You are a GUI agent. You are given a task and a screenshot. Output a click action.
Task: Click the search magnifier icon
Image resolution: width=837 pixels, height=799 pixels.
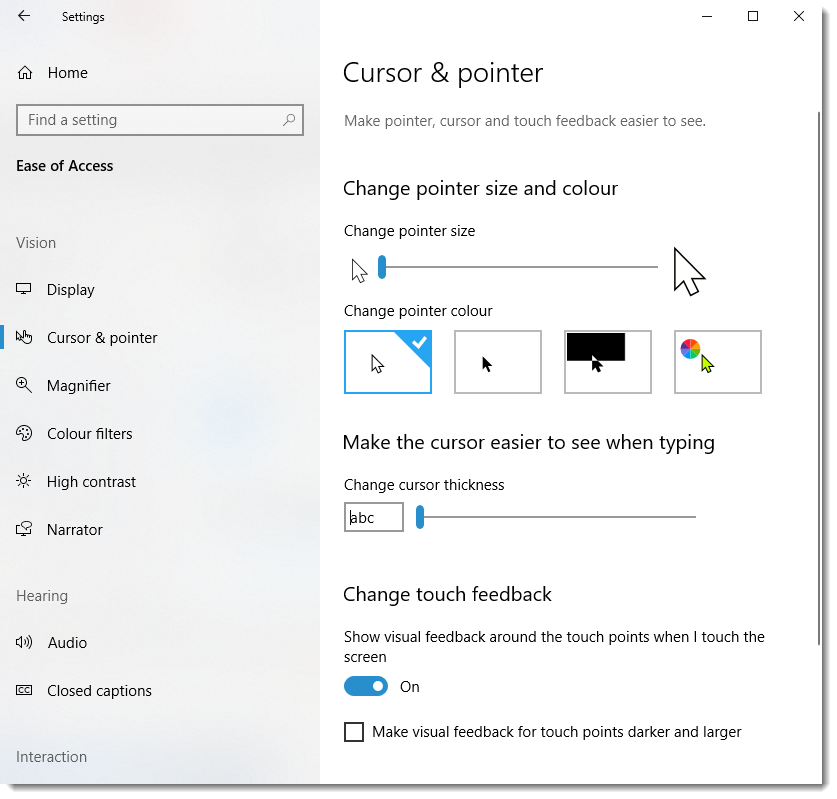[x=289, y=120]
